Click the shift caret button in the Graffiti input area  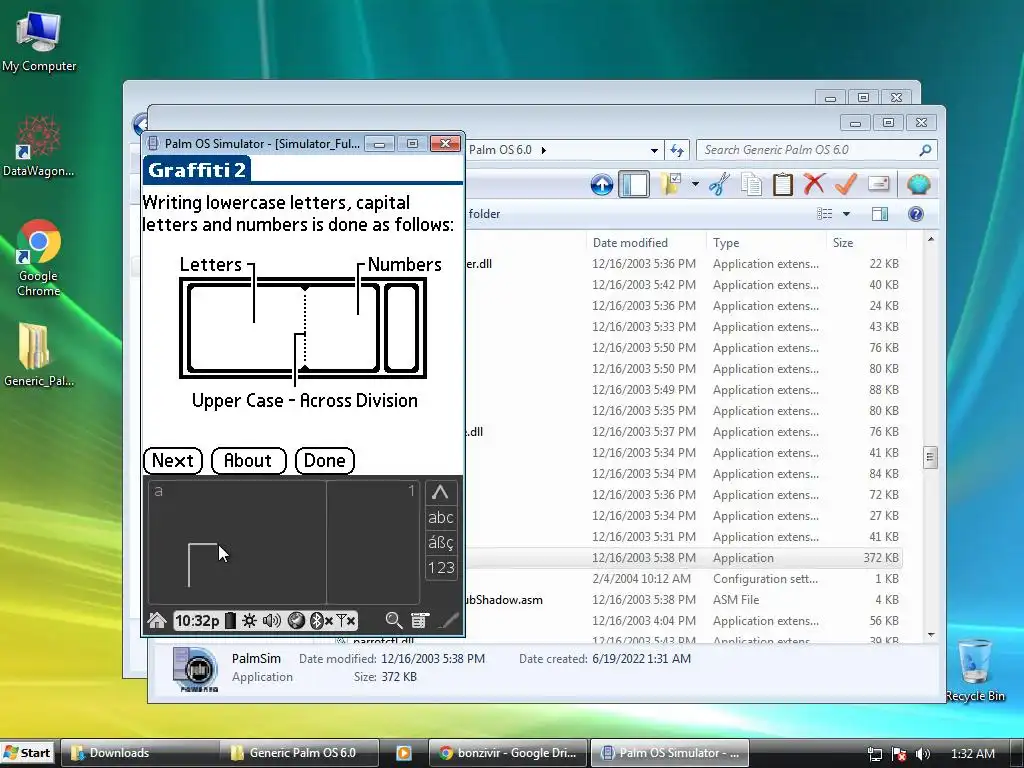coord(440,492)
